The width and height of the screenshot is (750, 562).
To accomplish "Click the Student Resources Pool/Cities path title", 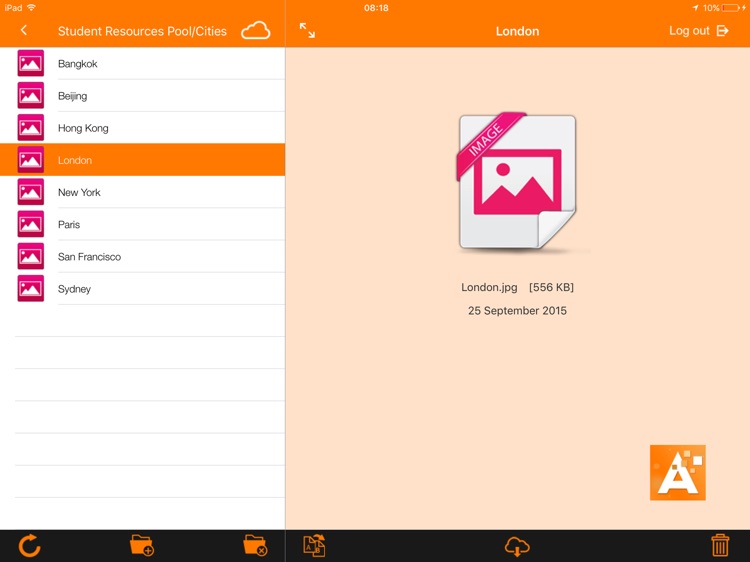I will click(x=142, y=31).
